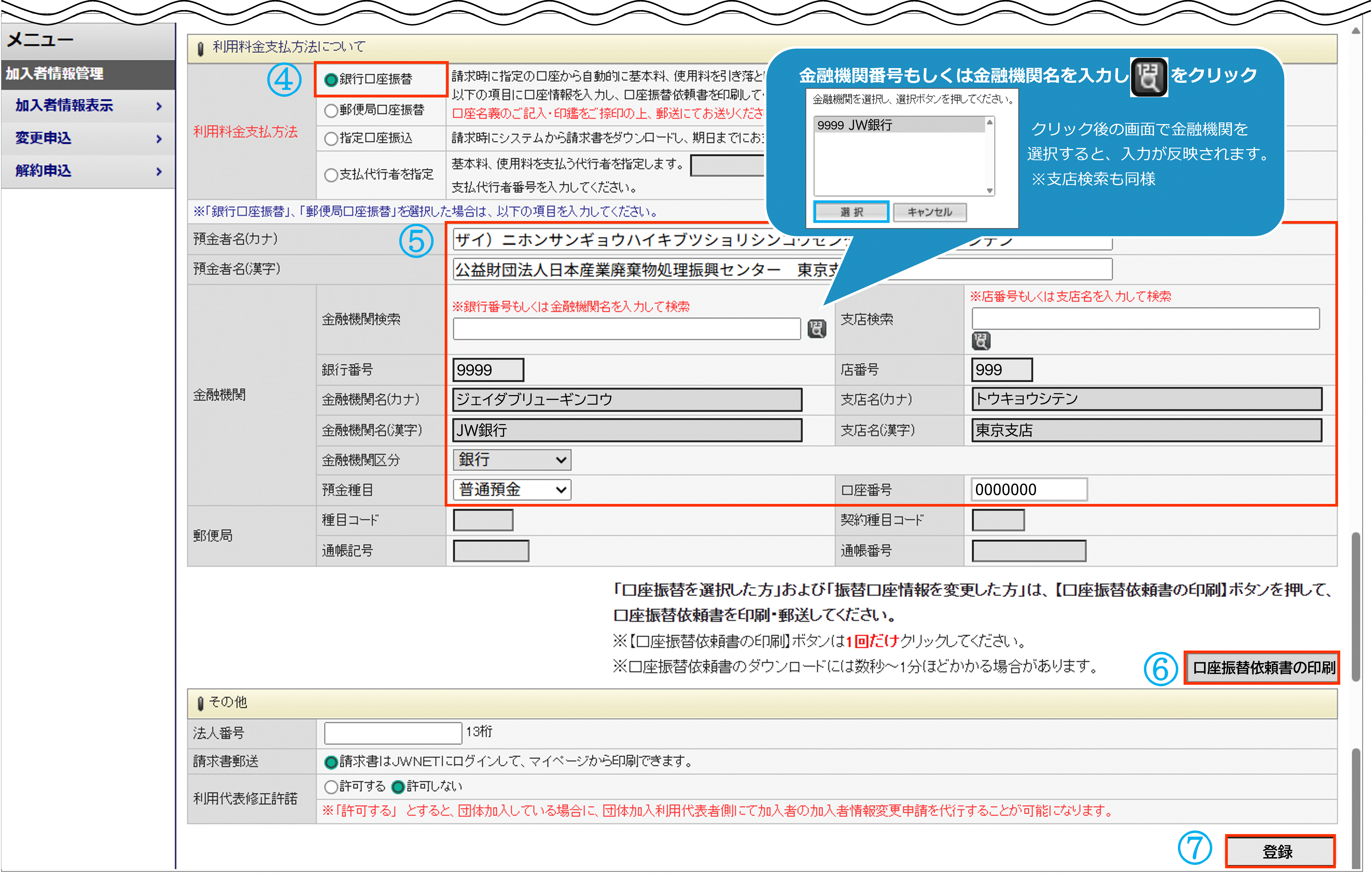Click the list scroll-up arrow in the institution picker

tap(990, 122)
